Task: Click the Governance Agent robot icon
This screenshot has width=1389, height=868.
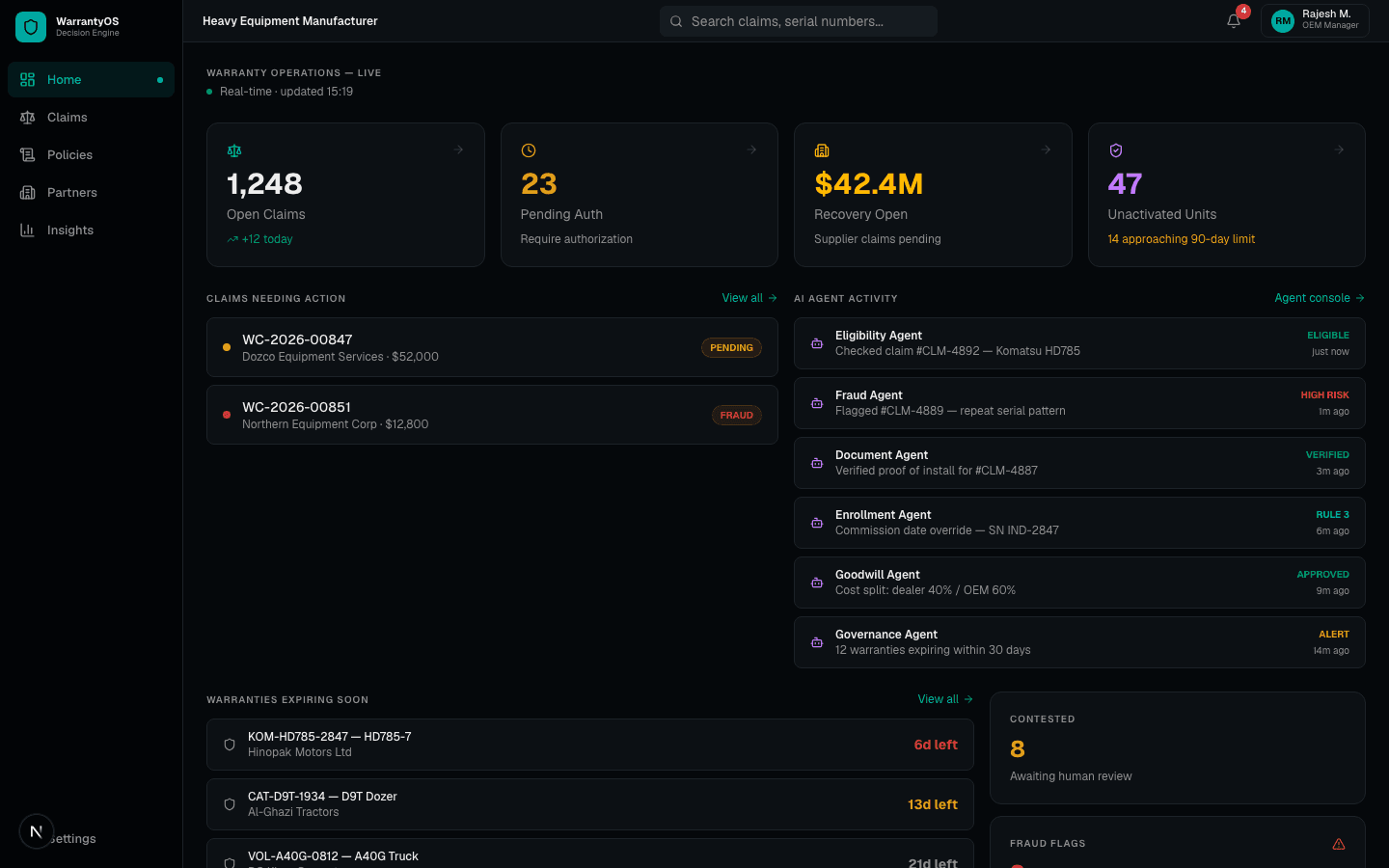Action: pos(817,642)
